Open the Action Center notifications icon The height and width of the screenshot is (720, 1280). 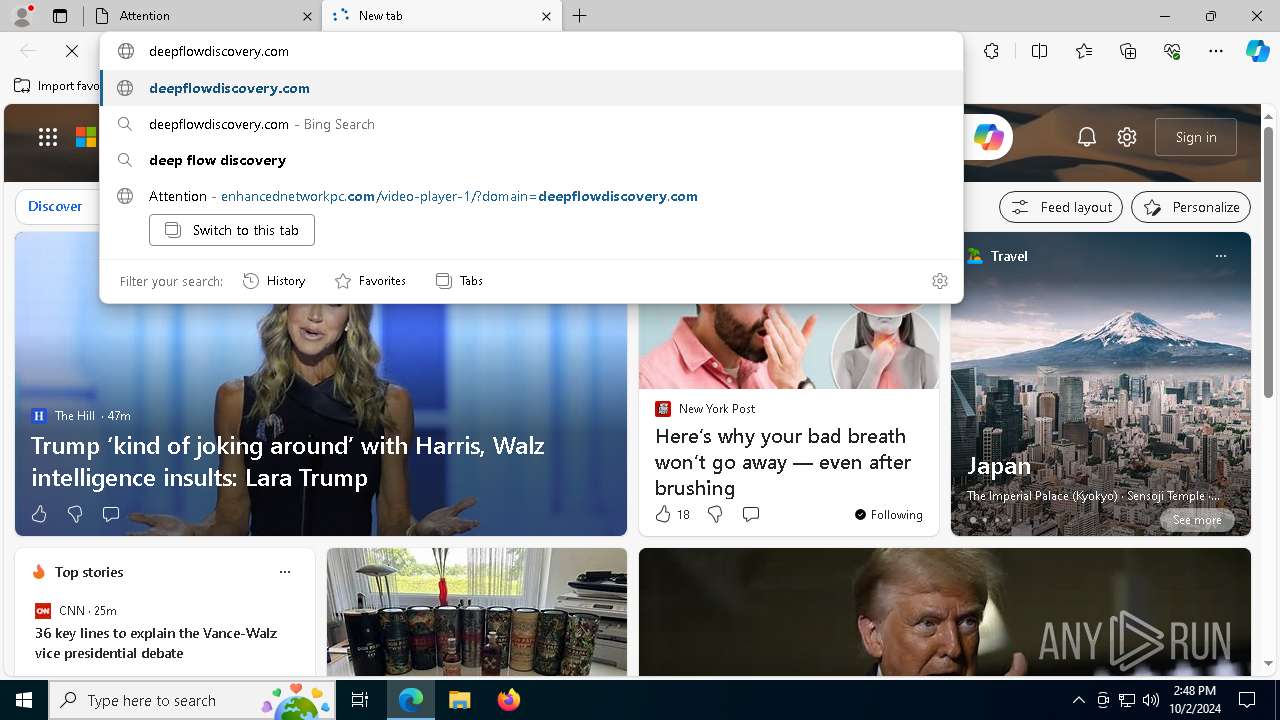pos(1247,700)
